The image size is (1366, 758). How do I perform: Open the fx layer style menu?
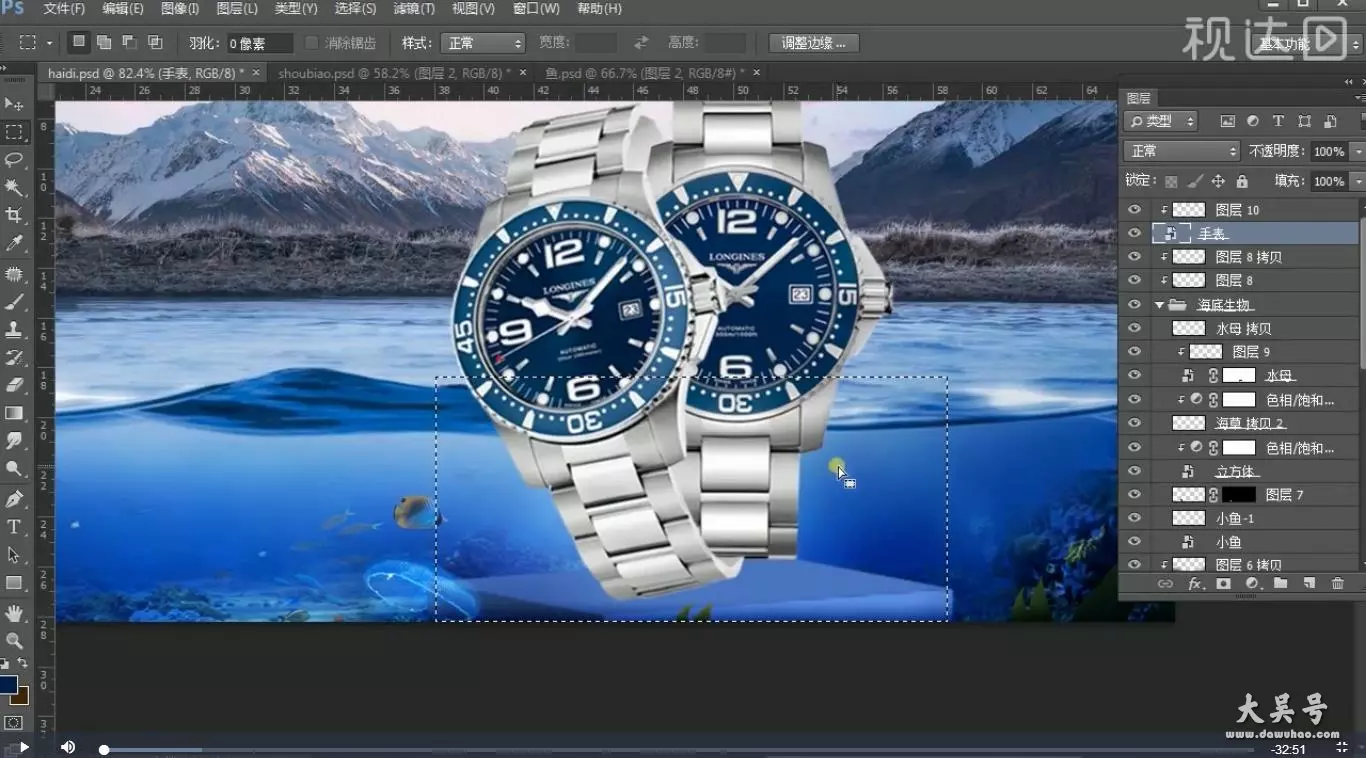pyautogui.click(x=1195, y=583)
